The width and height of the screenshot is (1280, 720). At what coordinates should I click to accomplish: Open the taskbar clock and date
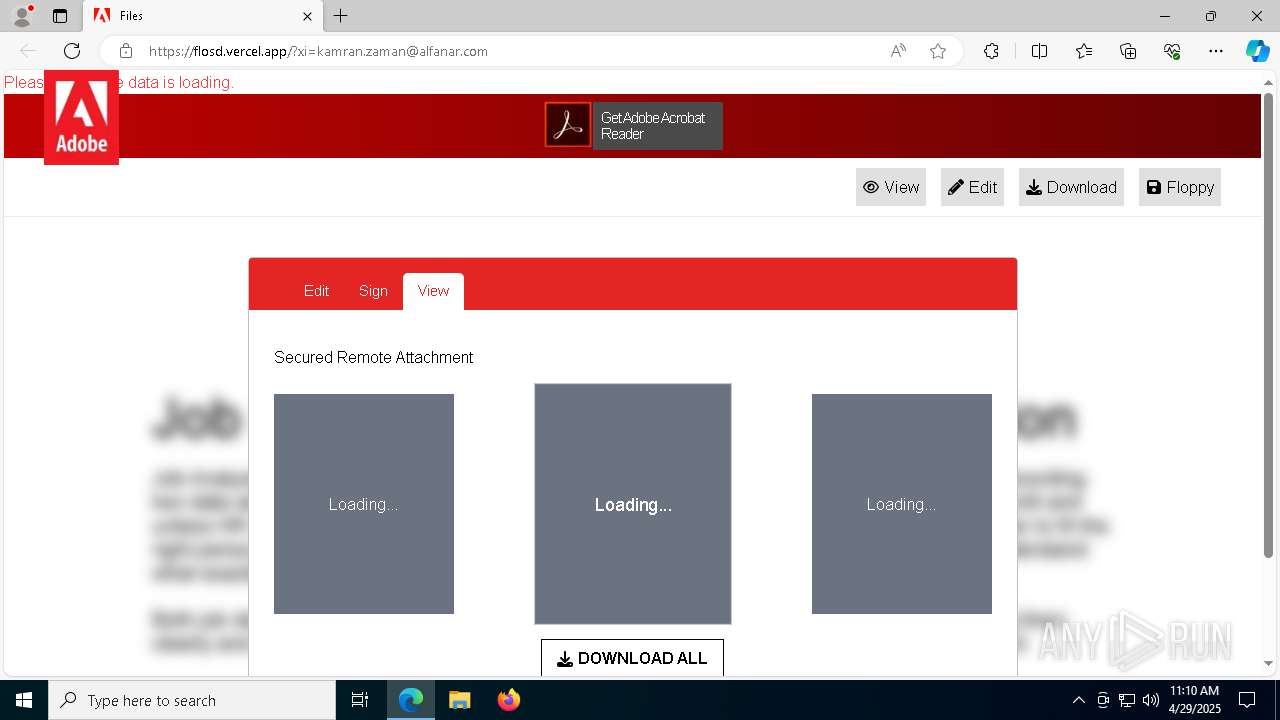[x=1195, y=700]
